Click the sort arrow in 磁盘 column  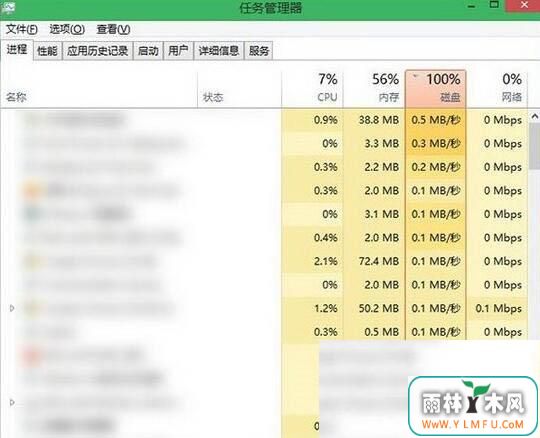415,76
